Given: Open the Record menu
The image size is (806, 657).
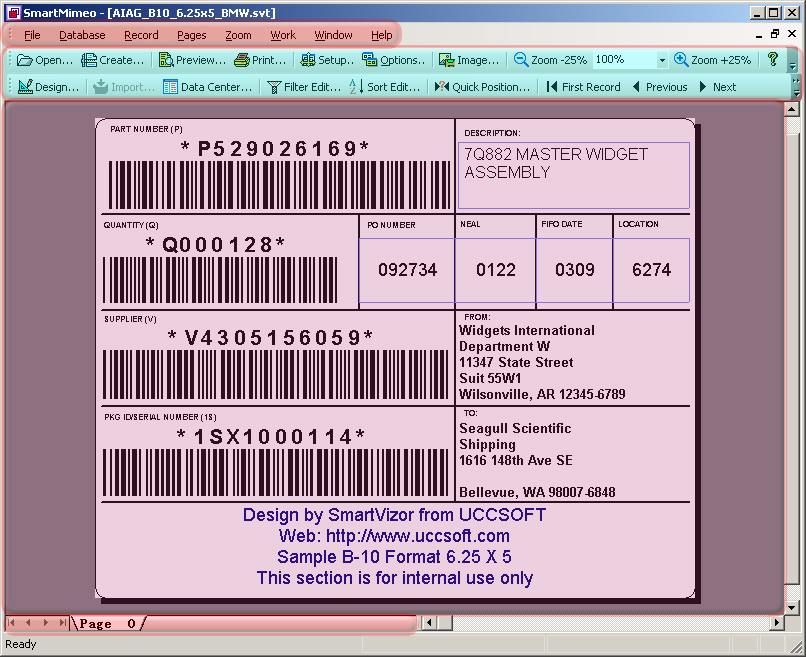Looking at the screenshot, I should pyautogui.click(x=141, y=35).
